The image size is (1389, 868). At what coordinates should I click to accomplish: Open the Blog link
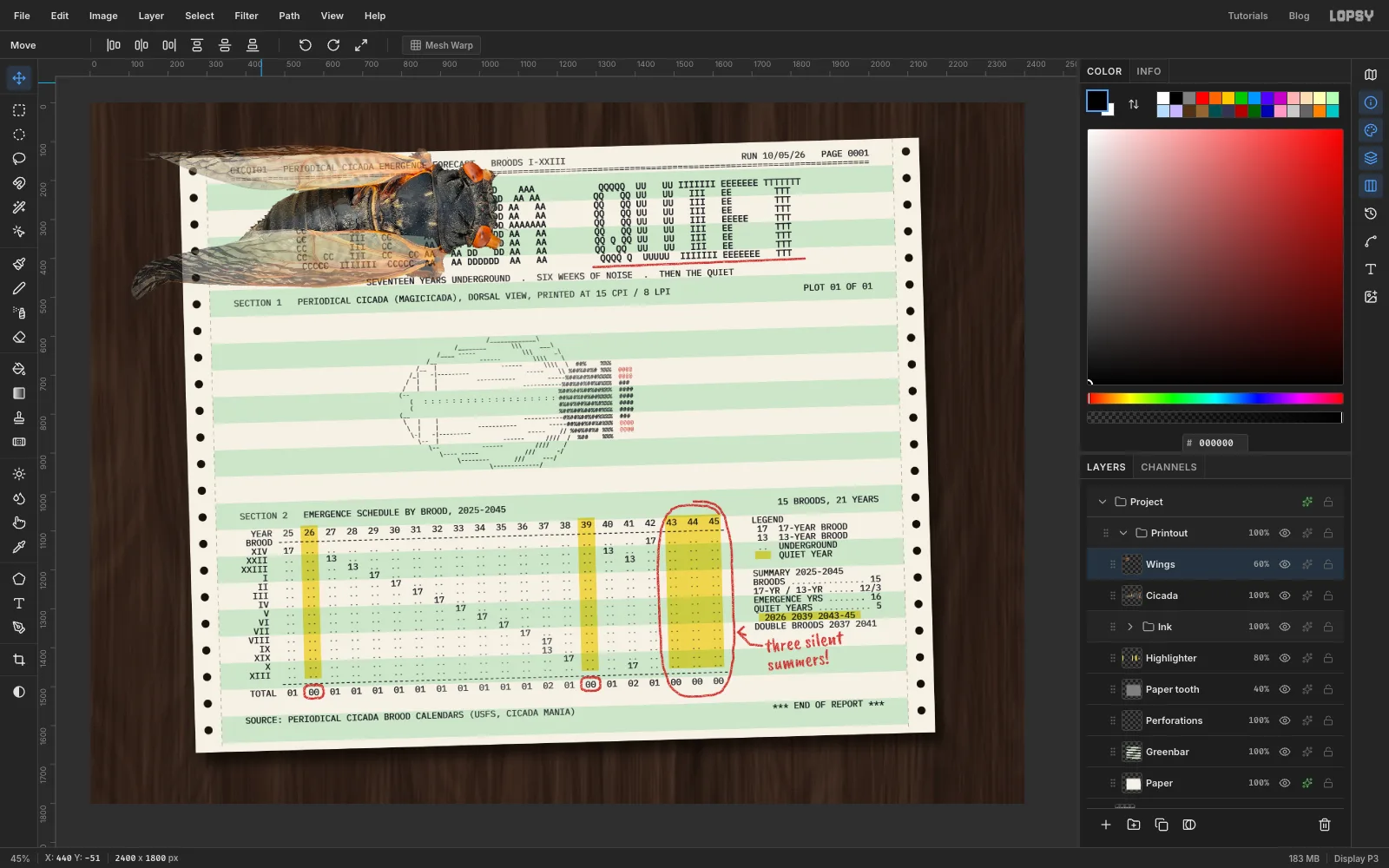click(1299, 16)
